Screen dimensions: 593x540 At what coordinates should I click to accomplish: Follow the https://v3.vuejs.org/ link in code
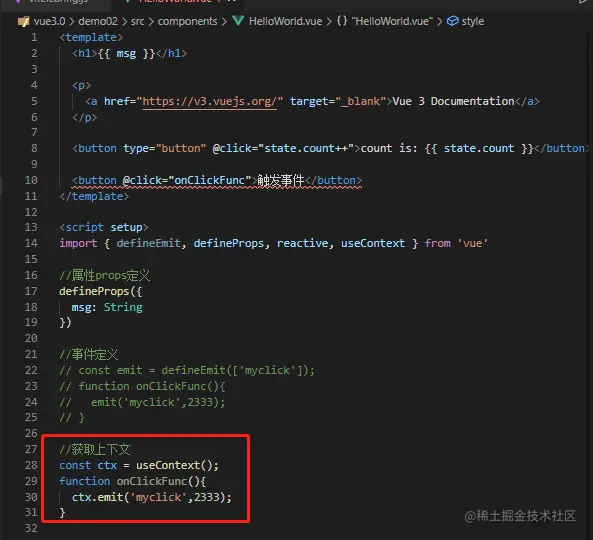coord(210,101)
